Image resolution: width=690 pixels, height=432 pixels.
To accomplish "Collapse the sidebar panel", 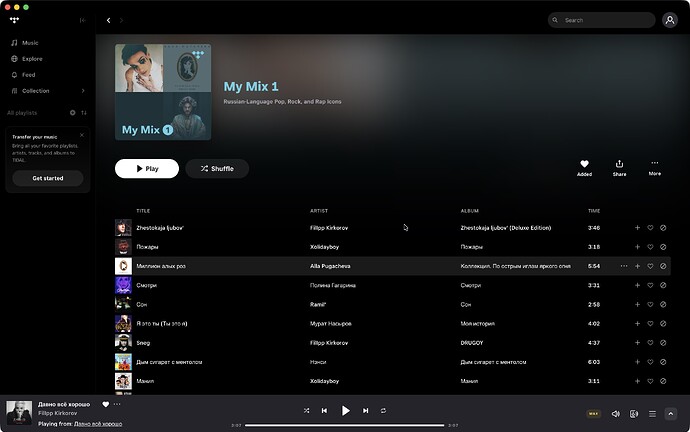I will tap(82, 20).
